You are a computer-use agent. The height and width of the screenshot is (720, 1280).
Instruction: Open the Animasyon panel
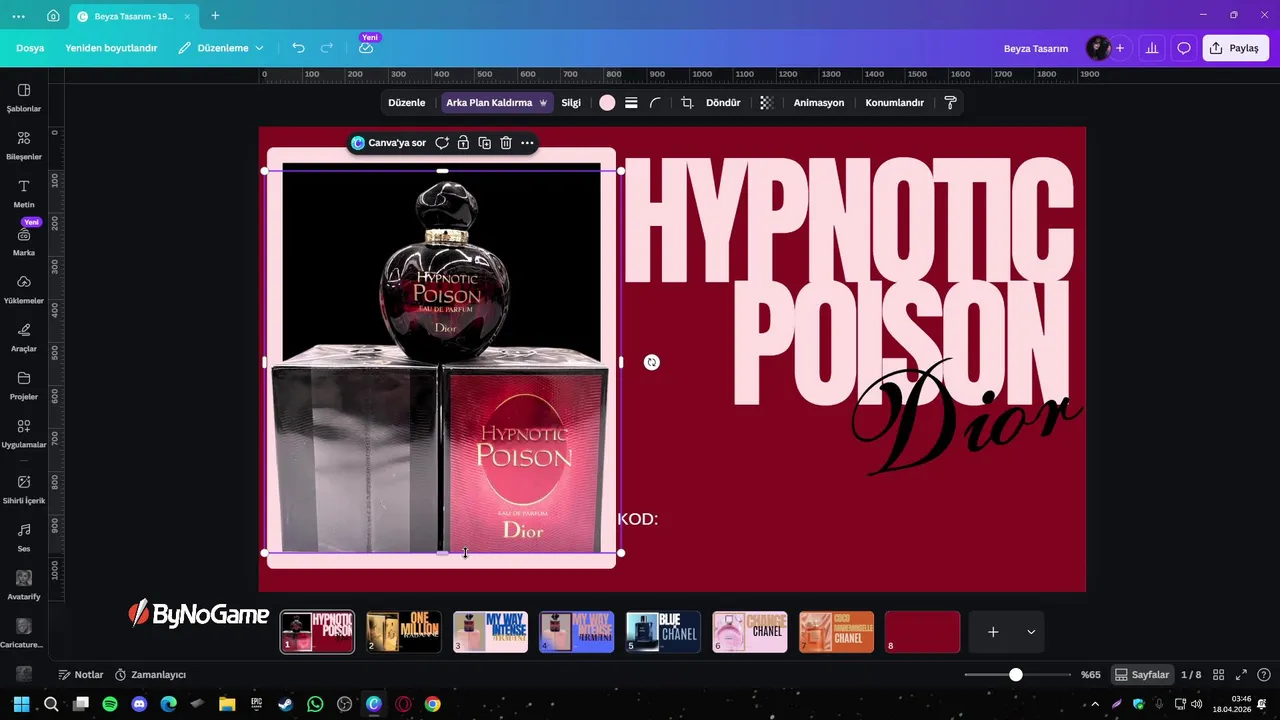click(x=819, y=103)
